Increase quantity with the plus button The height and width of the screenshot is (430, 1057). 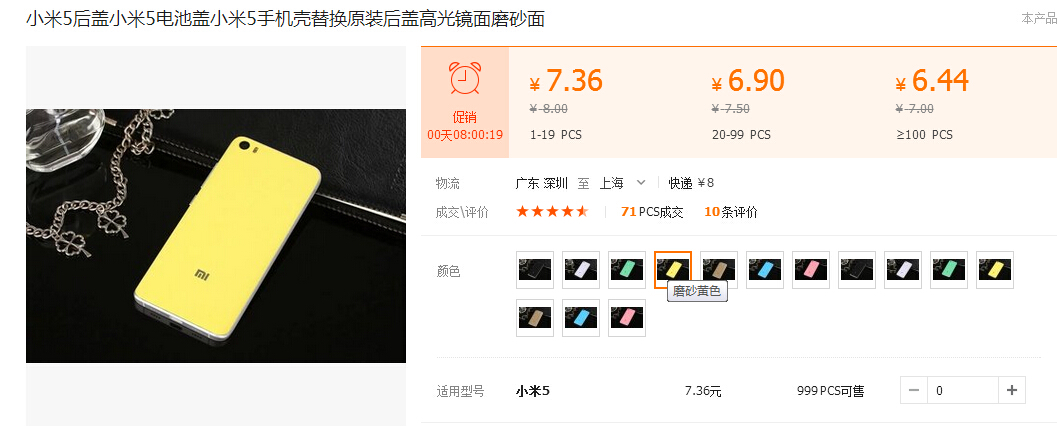point(1011,390)
